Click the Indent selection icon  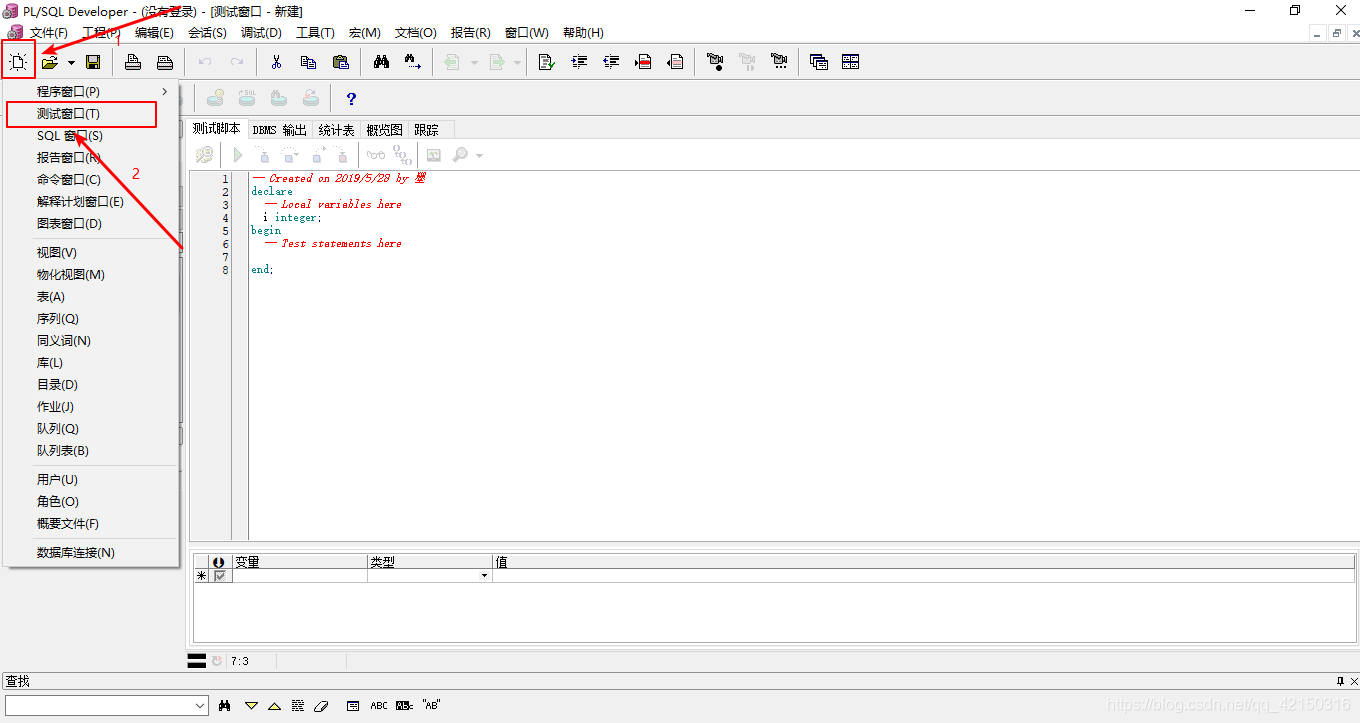tap(579, 62)
